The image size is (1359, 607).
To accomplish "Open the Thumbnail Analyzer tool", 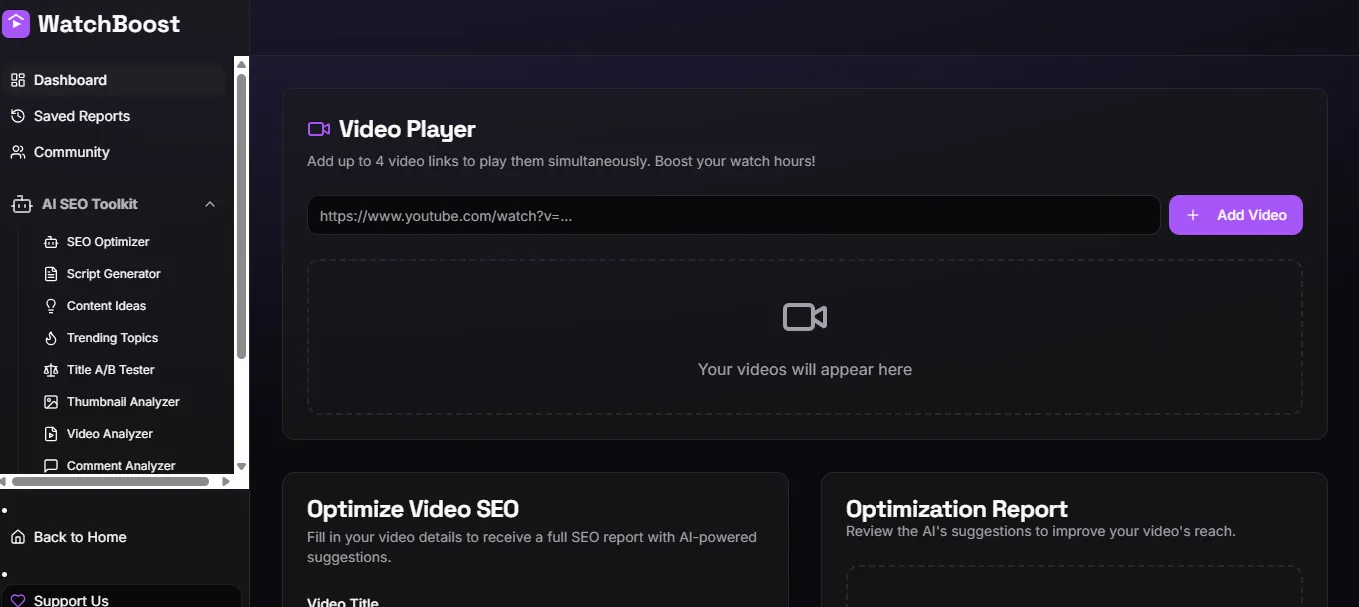I will [x=122, y=402].
